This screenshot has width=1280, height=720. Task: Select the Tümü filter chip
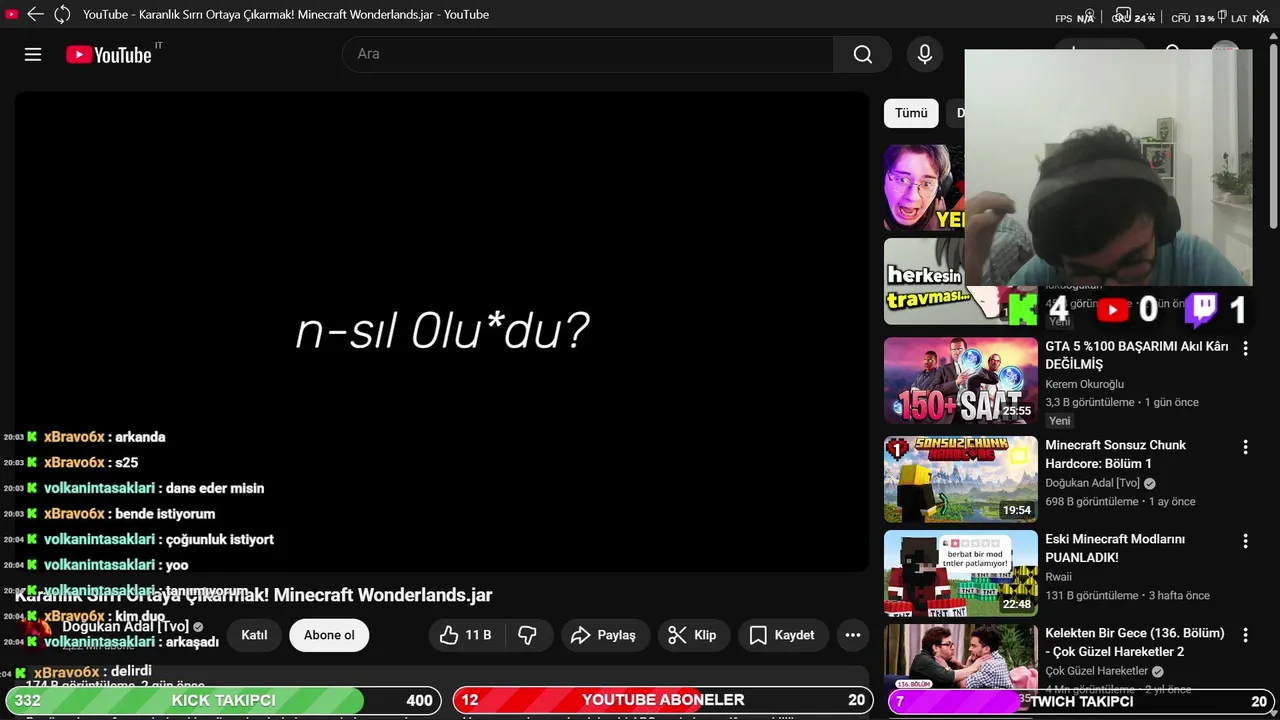pyautogui.click(x=911, y=113)
